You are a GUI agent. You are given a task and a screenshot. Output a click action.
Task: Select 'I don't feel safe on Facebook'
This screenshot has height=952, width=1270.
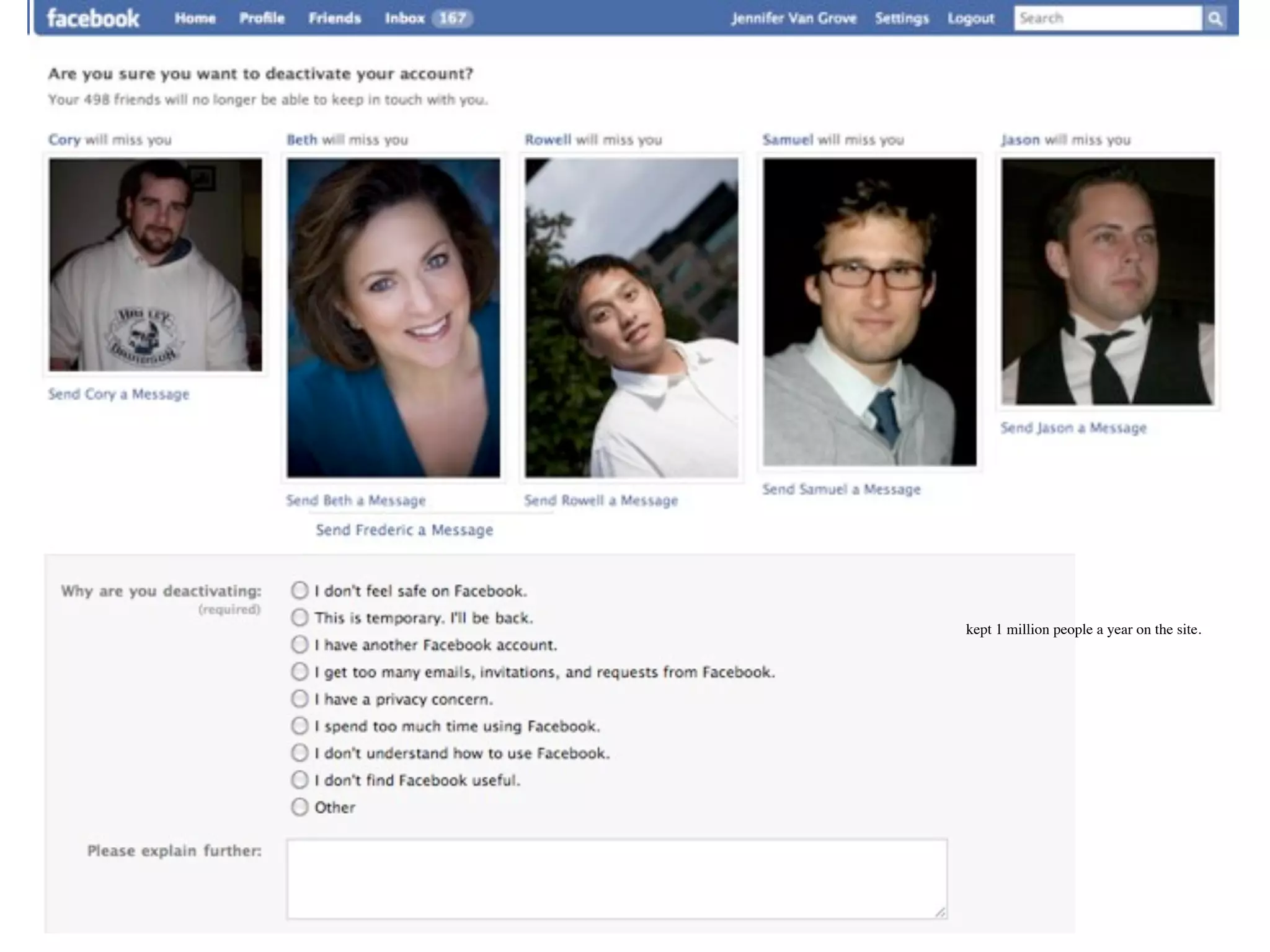(x=300, y=590)
